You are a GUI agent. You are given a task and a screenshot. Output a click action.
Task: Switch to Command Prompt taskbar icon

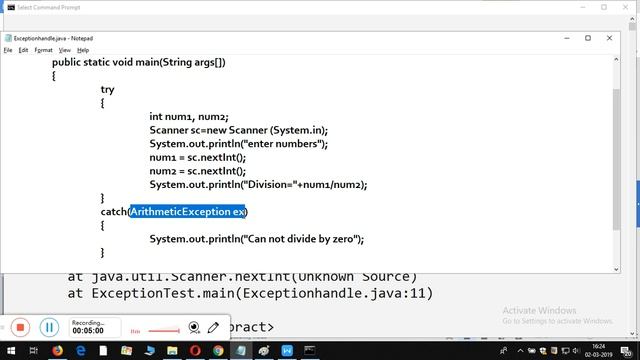tap(310, 351)
